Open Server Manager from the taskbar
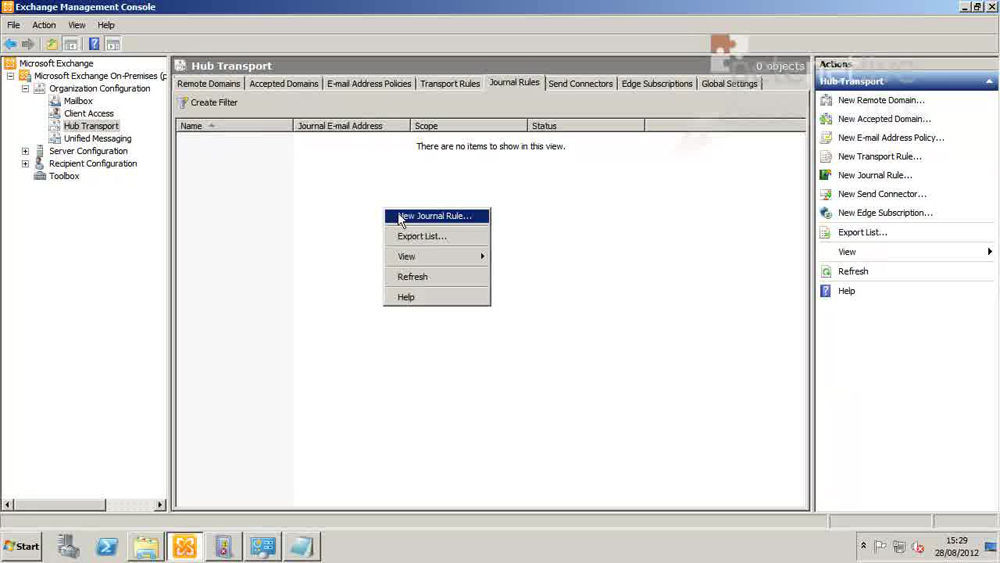 (68, 546)
